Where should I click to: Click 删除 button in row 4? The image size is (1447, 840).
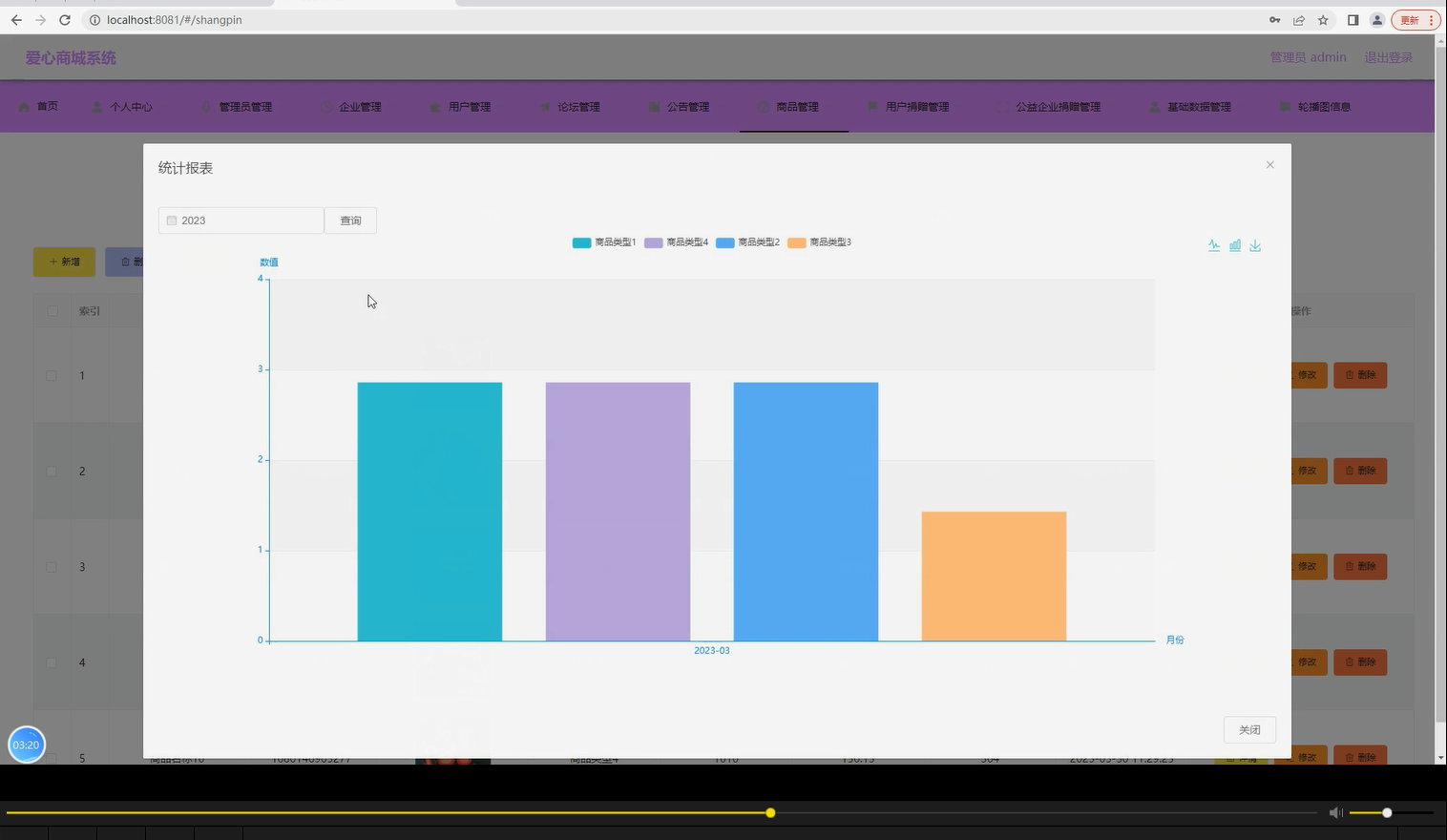[1360, 661]
